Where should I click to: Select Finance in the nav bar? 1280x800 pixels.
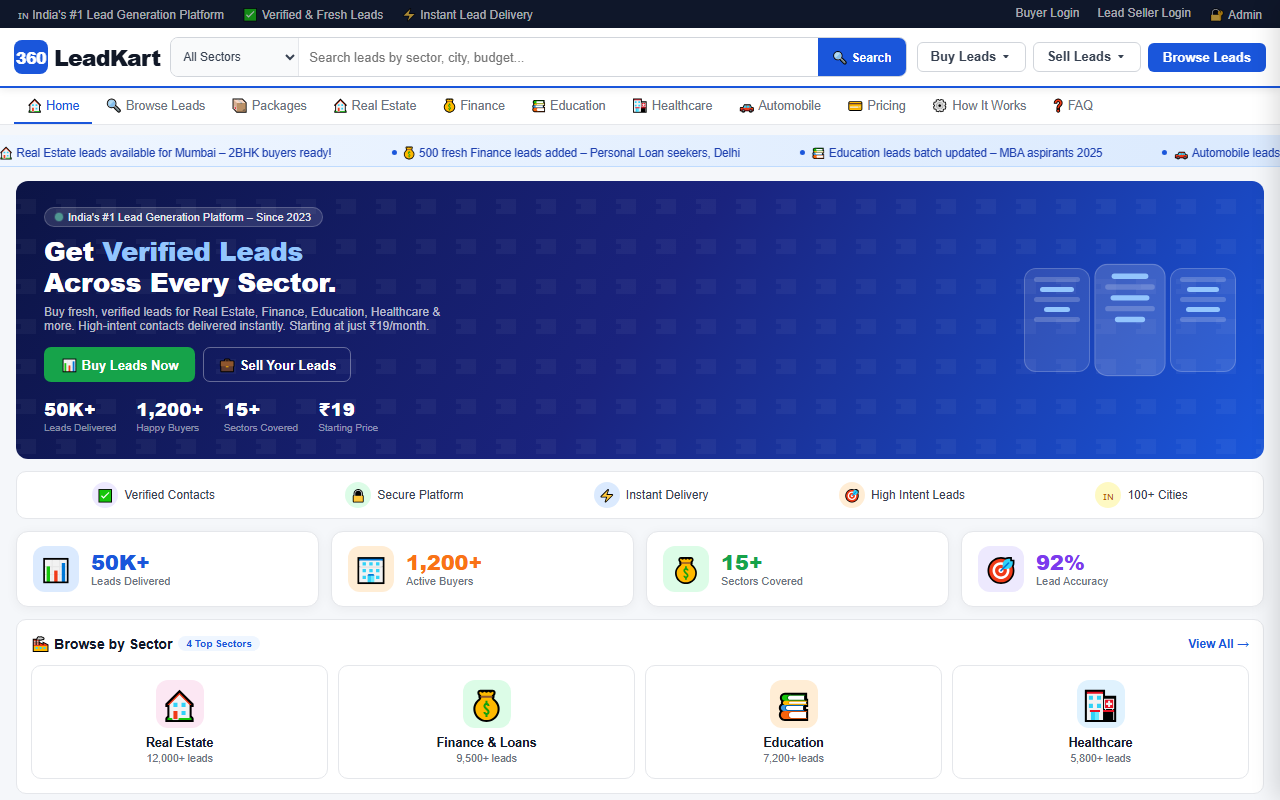tap(474, 105)
